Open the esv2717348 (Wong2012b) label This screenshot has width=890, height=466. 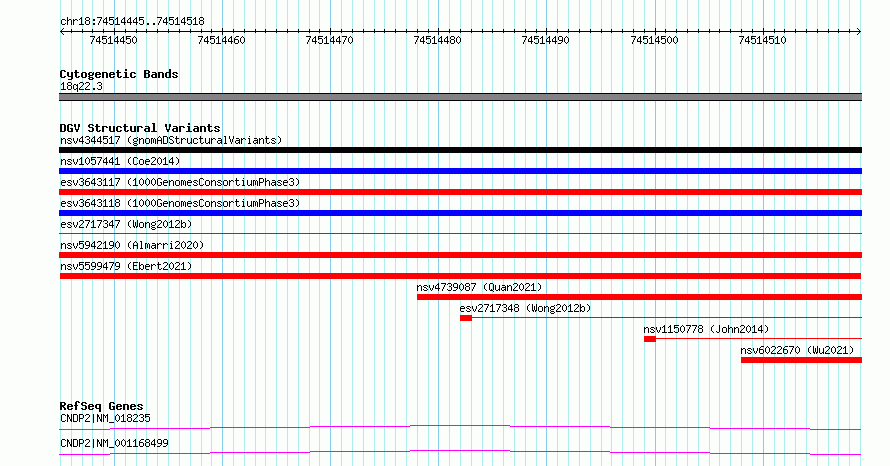[x=525, y=308]
